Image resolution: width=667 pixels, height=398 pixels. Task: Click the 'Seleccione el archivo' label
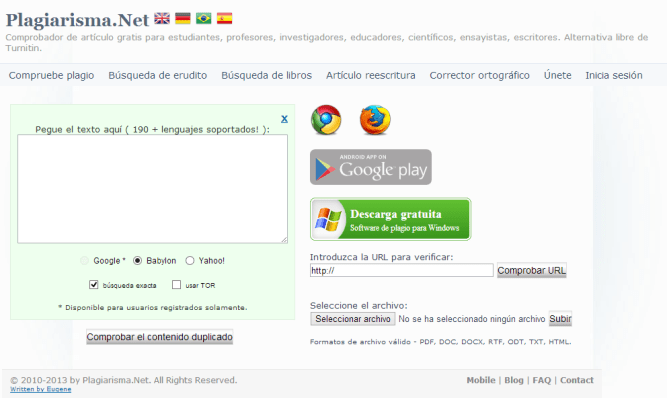tap(359, 306)
